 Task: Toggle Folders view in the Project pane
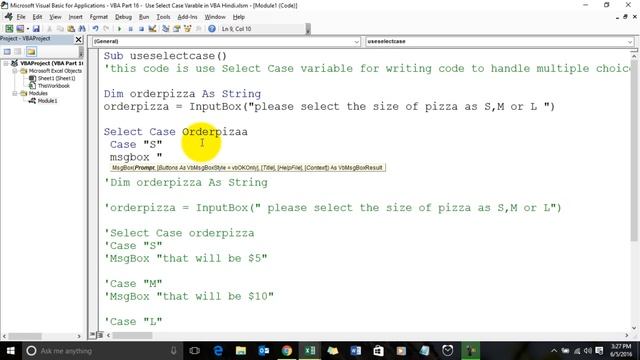(31, 51)
